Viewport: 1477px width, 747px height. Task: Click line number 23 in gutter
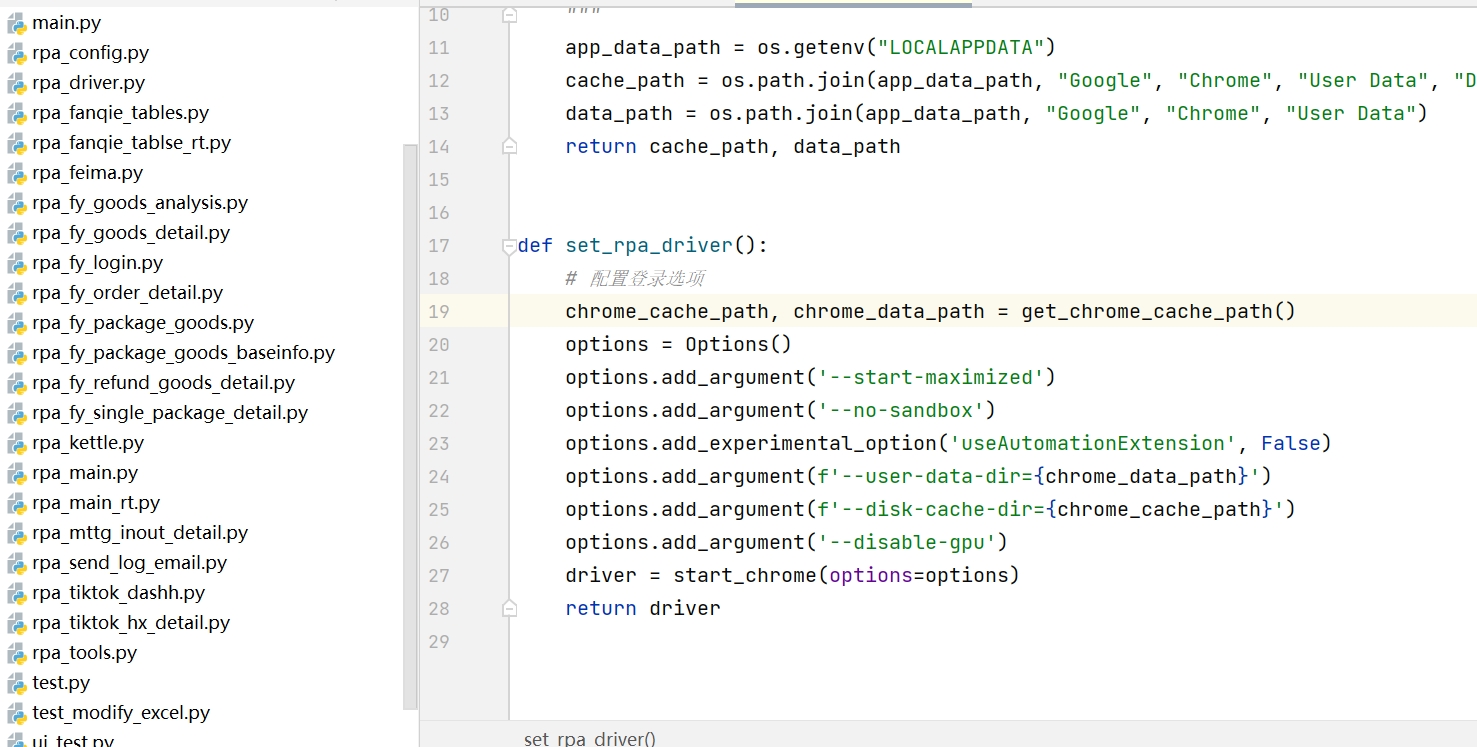[439, 443]
